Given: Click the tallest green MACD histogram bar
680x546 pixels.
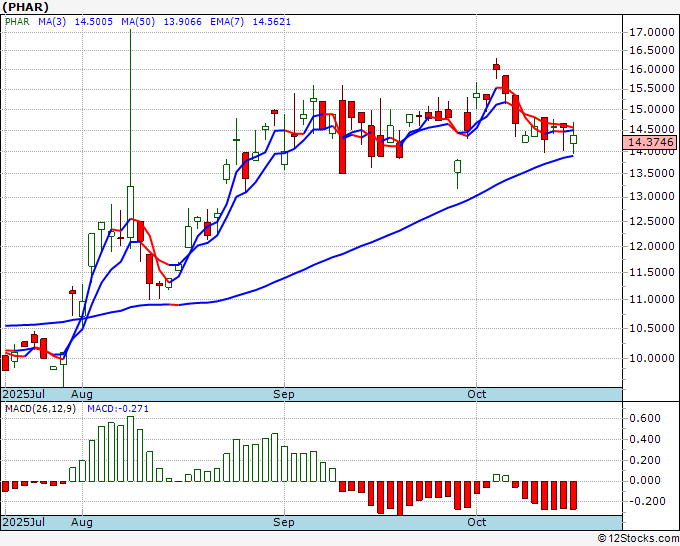Looking at the screenshot, I should tap(130, 449).
